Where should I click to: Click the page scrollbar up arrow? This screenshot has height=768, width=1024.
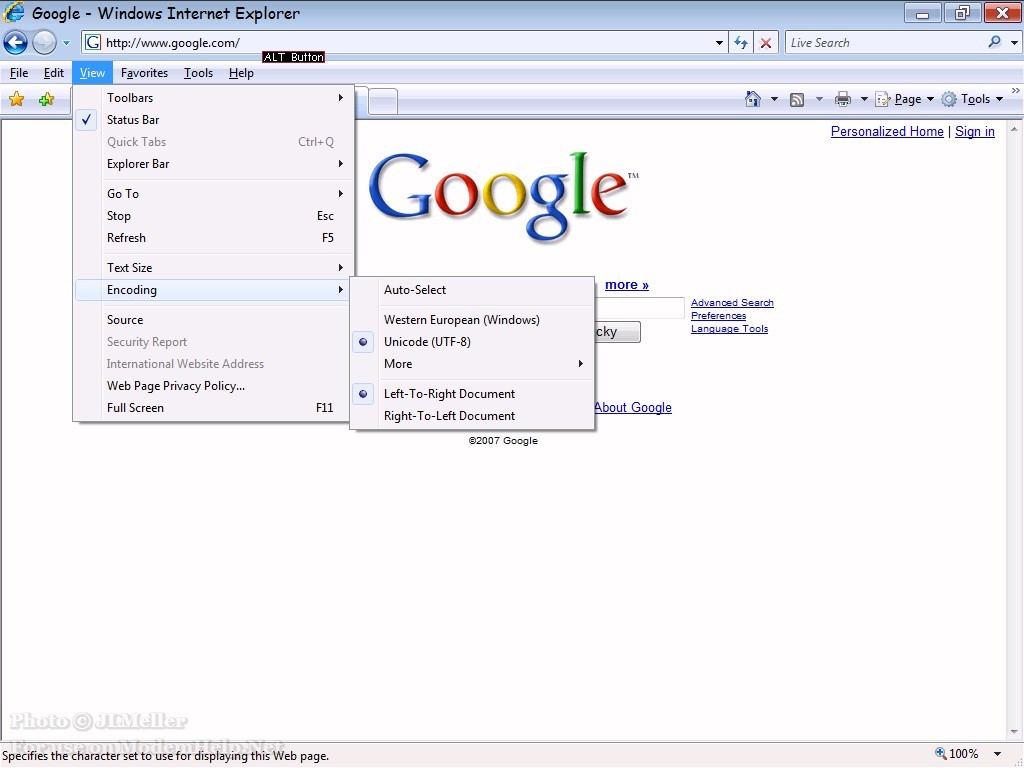(1014, 129)
